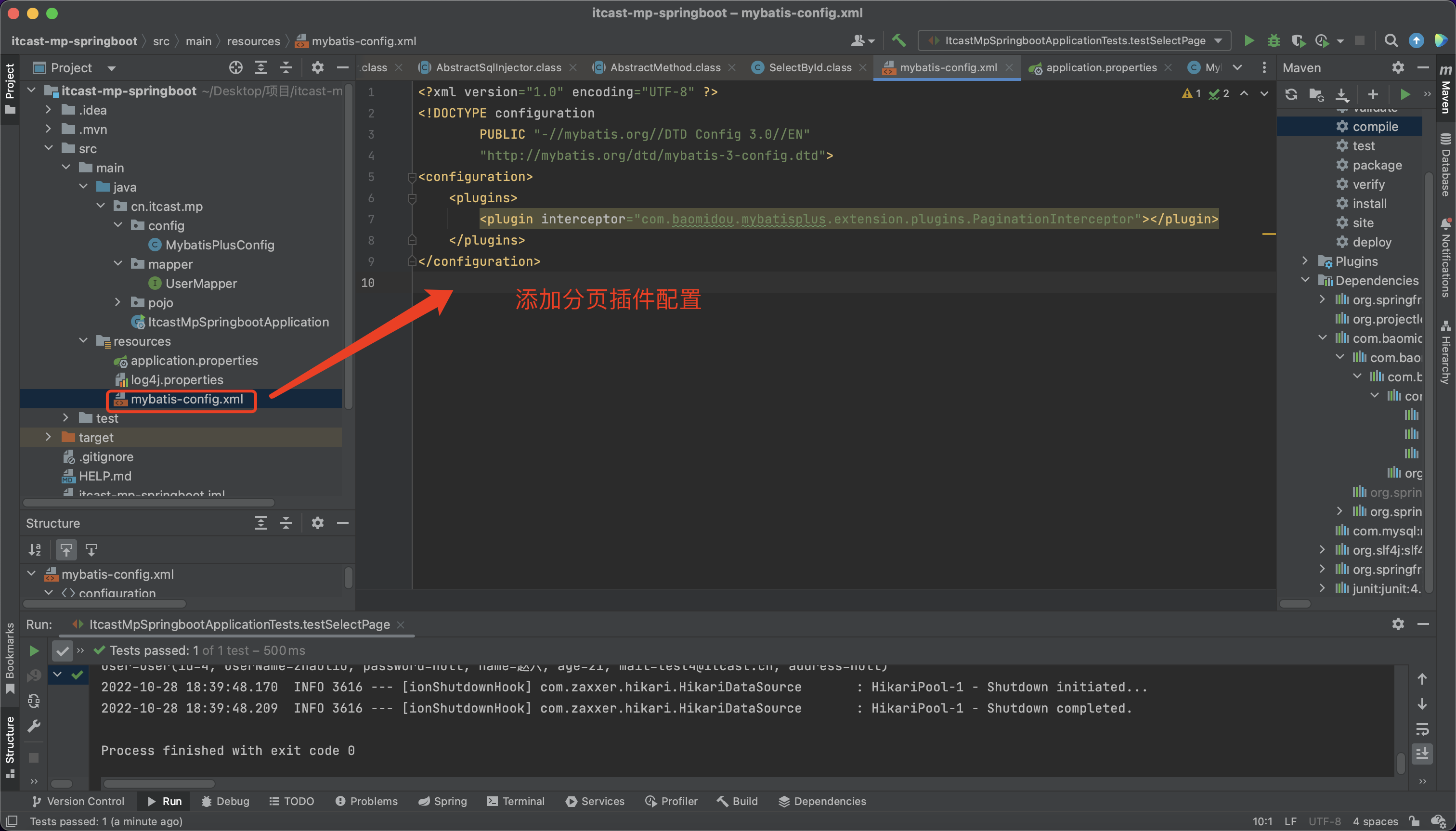This screenshot has width=1456, height=831.
Task: Click the Build project hammer icon
Action: (x=899, y=40)
